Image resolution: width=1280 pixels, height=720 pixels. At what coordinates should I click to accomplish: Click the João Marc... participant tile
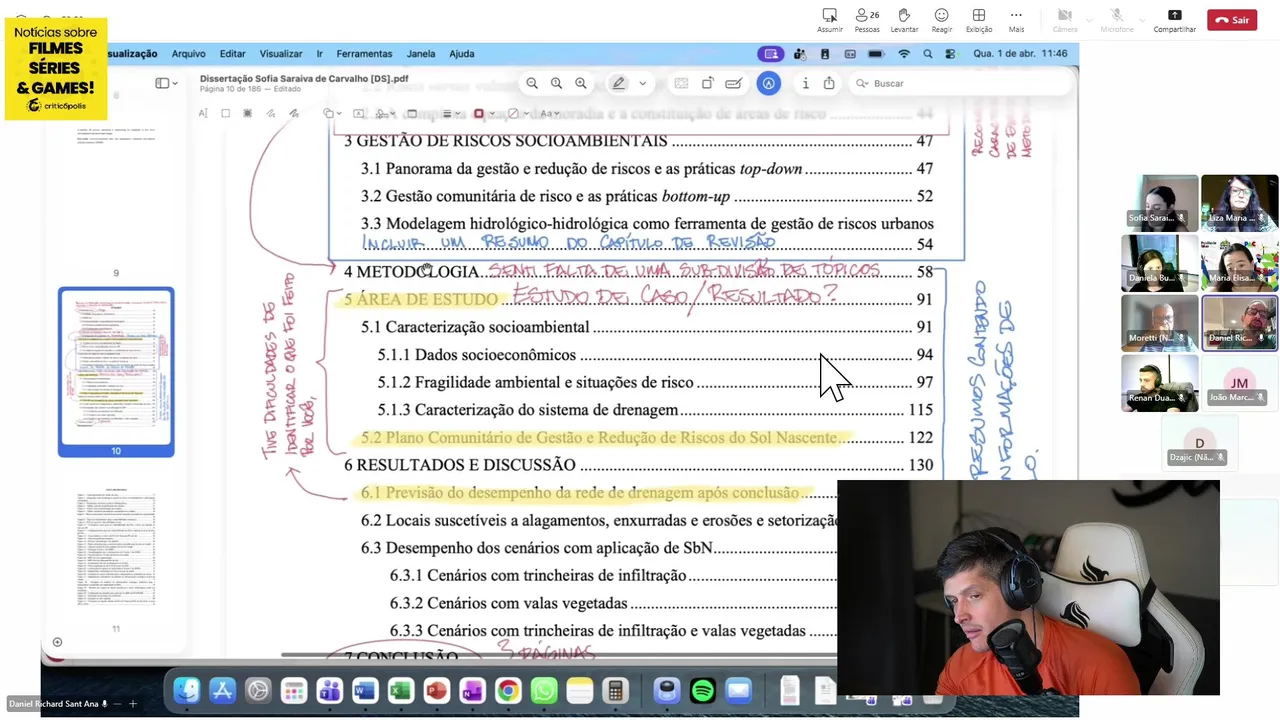click(1239, 383)
